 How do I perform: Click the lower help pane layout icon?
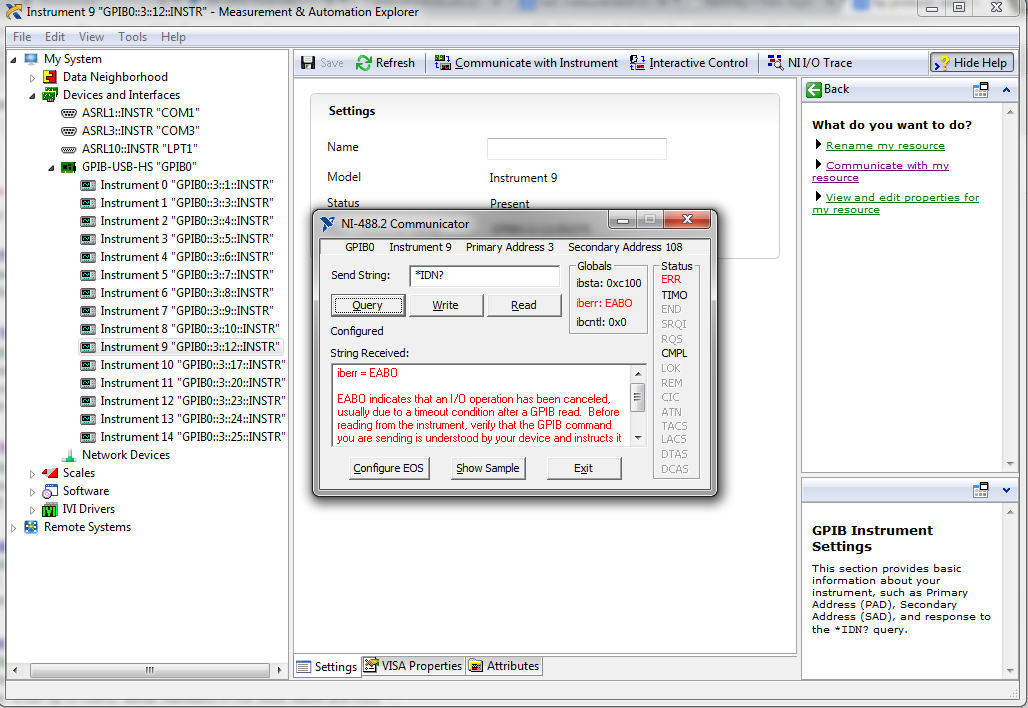pyautogui.click(x=981, y=490)
